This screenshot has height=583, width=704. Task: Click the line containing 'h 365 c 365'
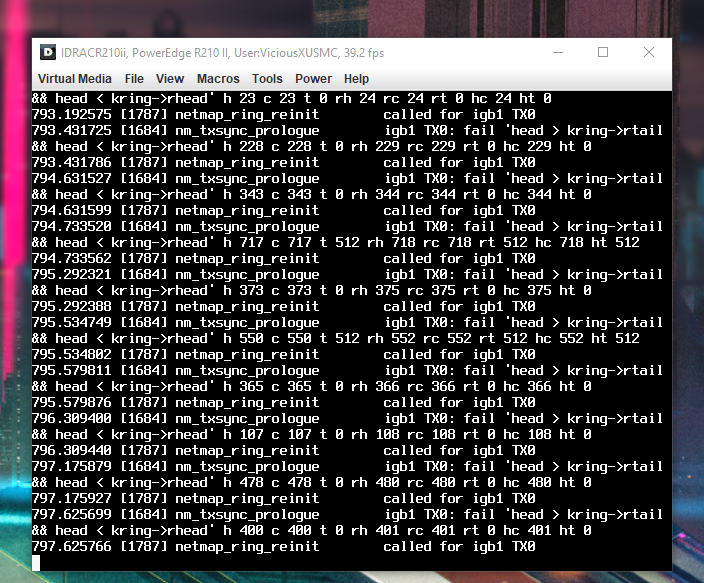pyautogui.click(x=312, y=387)
